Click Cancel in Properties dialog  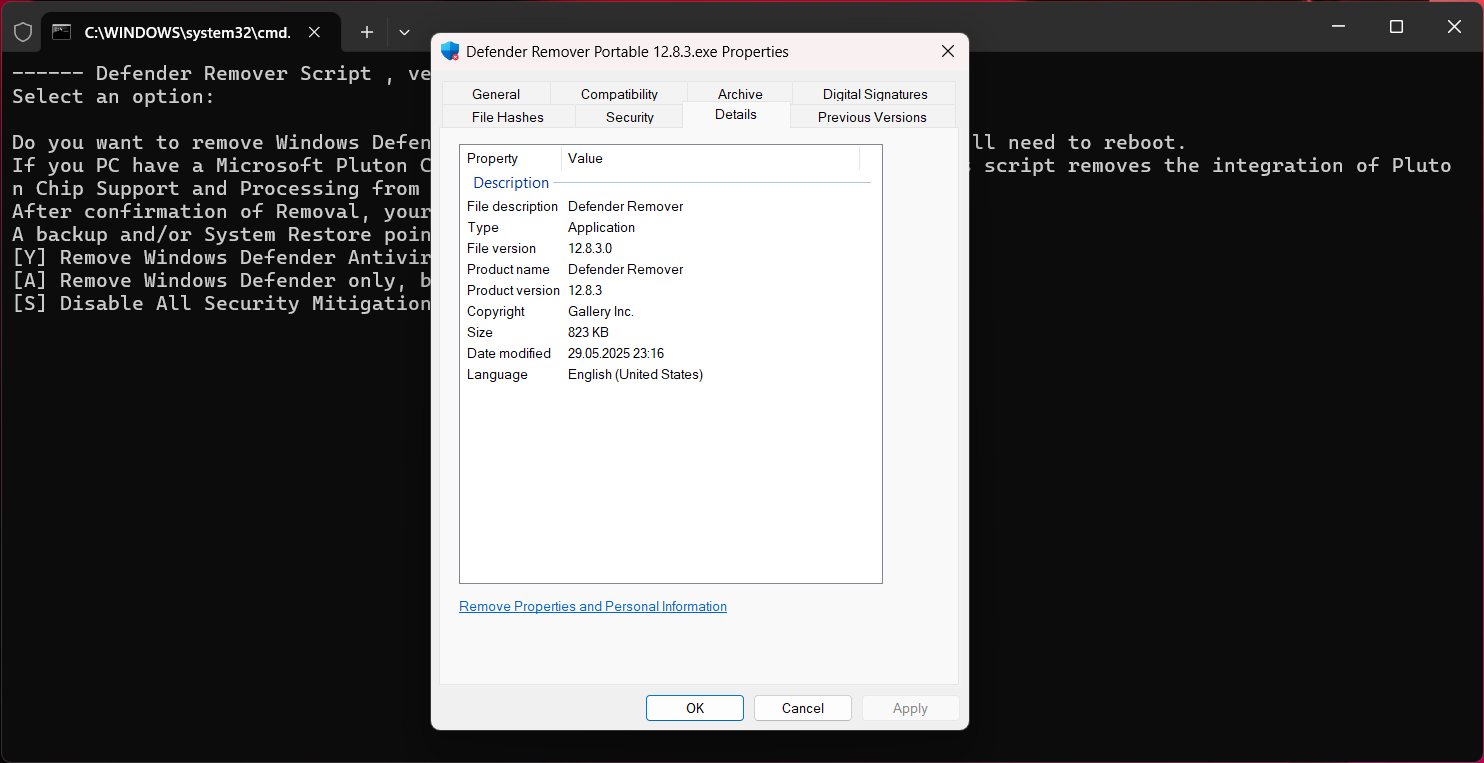(x=803, y=708)
